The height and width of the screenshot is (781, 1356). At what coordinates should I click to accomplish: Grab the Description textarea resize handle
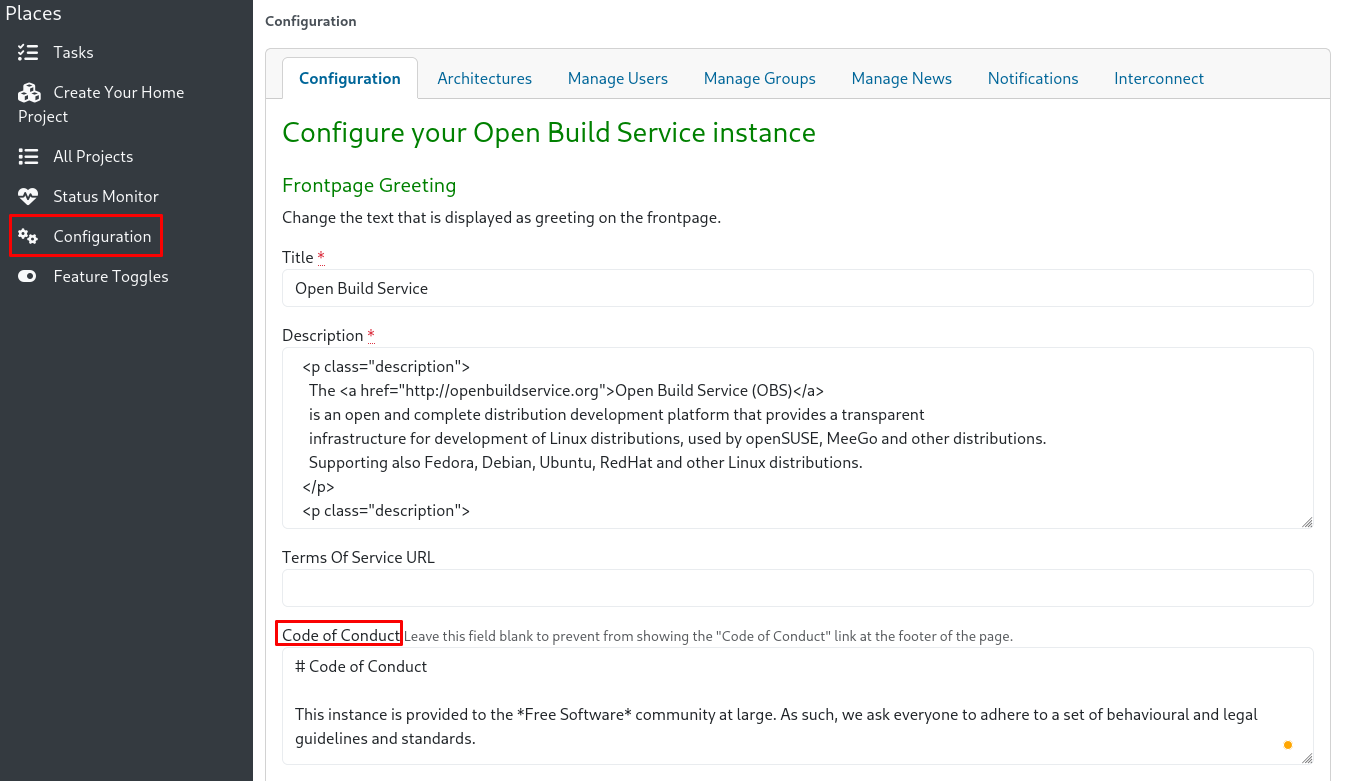click(1307, 522)
